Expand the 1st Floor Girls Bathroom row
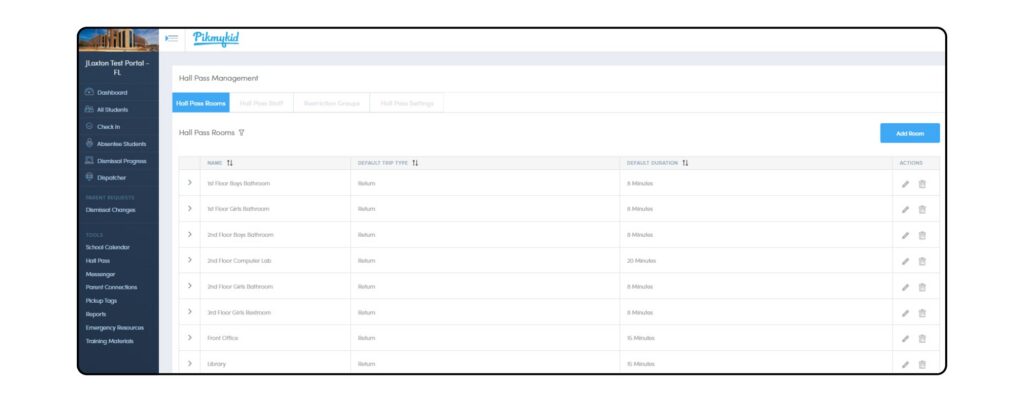The height and width of the screenshot is (404, 1024). point(189,209)
